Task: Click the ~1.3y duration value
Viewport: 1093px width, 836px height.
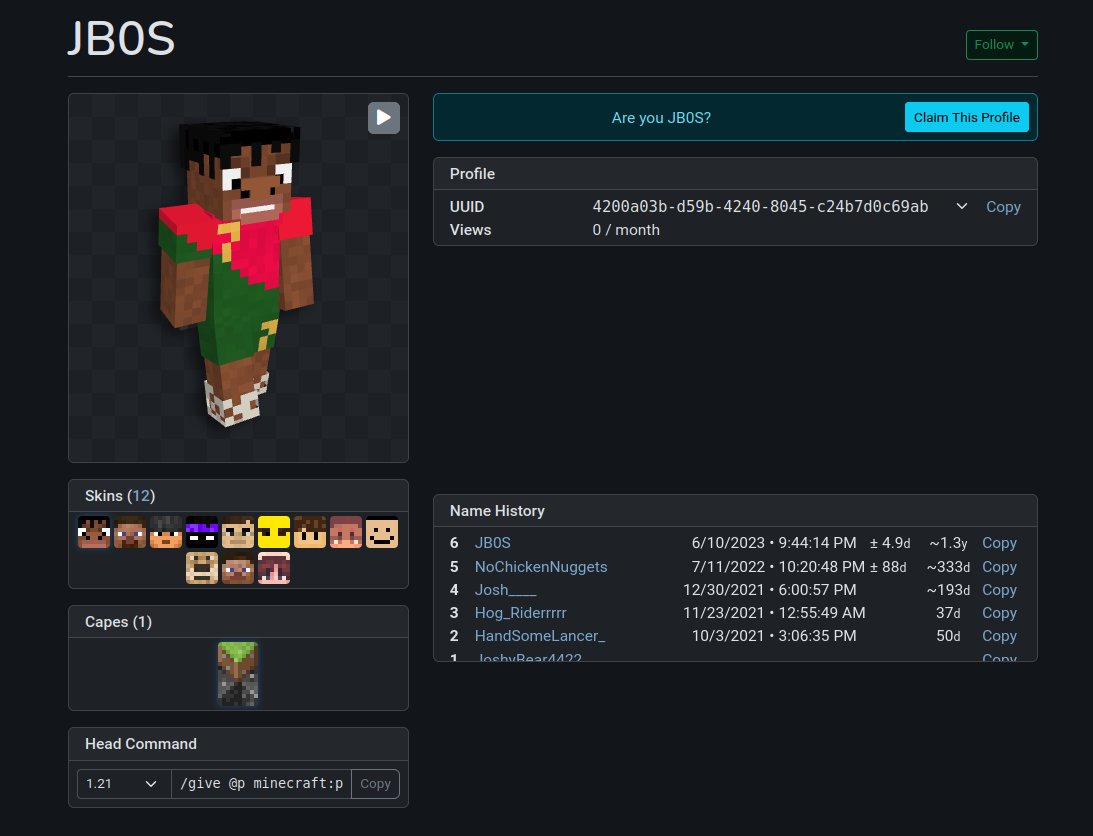Action: (x=948, y=542)
